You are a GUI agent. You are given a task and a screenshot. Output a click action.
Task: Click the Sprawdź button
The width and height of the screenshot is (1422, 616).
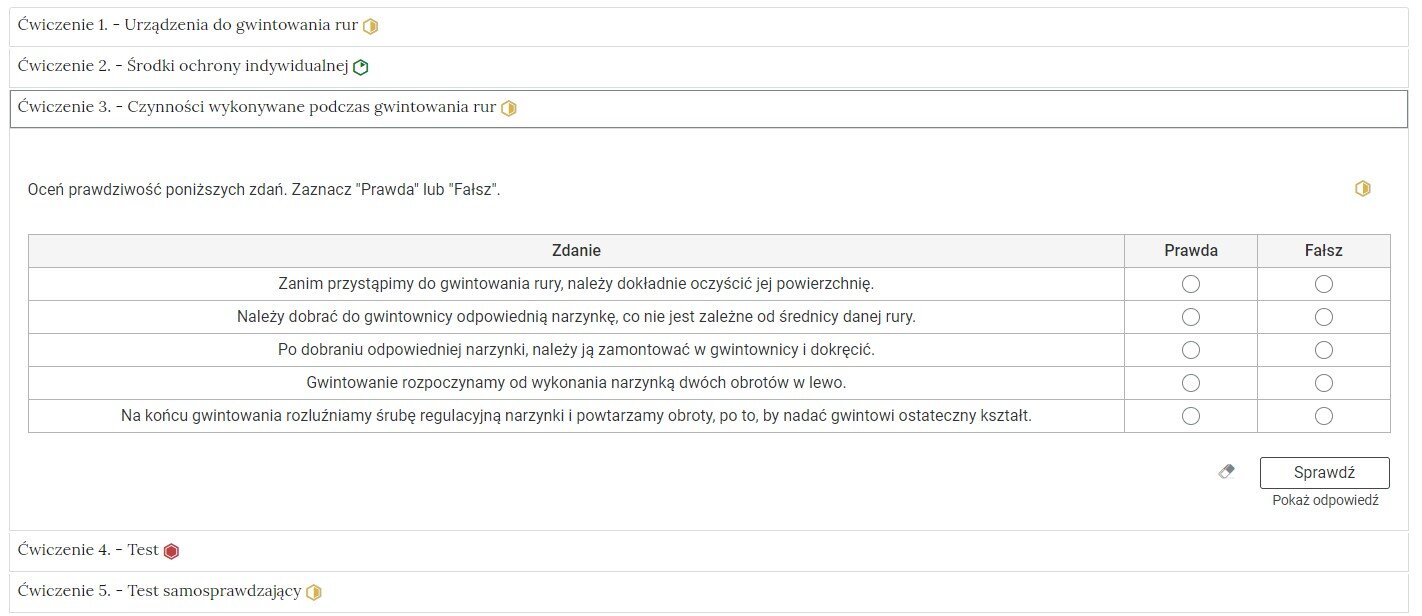coord(1324,473)
